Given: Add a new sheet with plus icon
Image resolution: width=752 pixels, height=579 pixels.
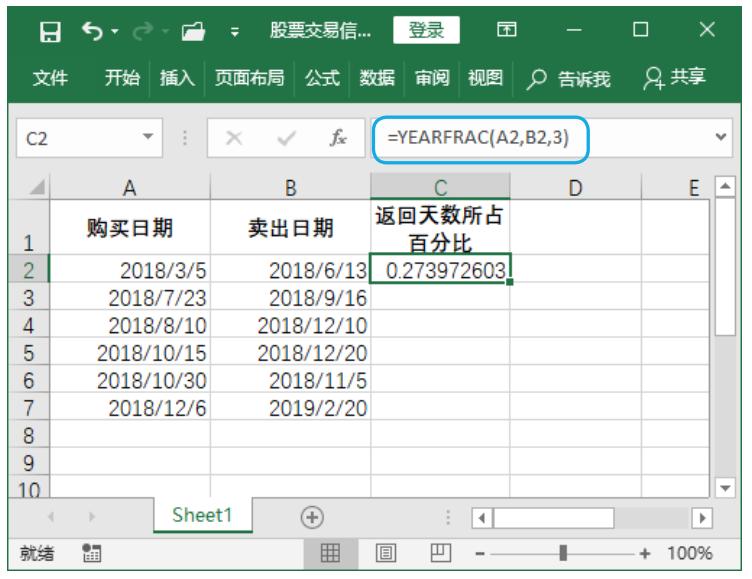Looking at the screenshot, I should pyautogui.click(x=312, y=517).
